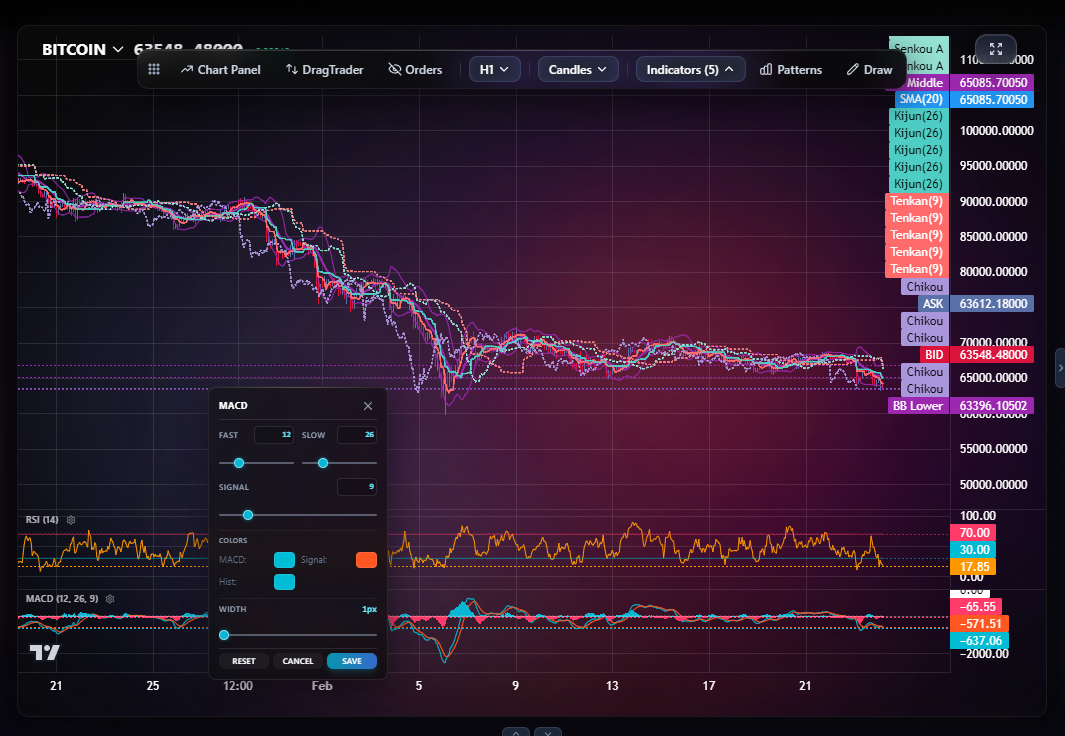Viewport: 1065px width, 736px height.
Task: Click the Signal period slider handle
Action: 248,515
